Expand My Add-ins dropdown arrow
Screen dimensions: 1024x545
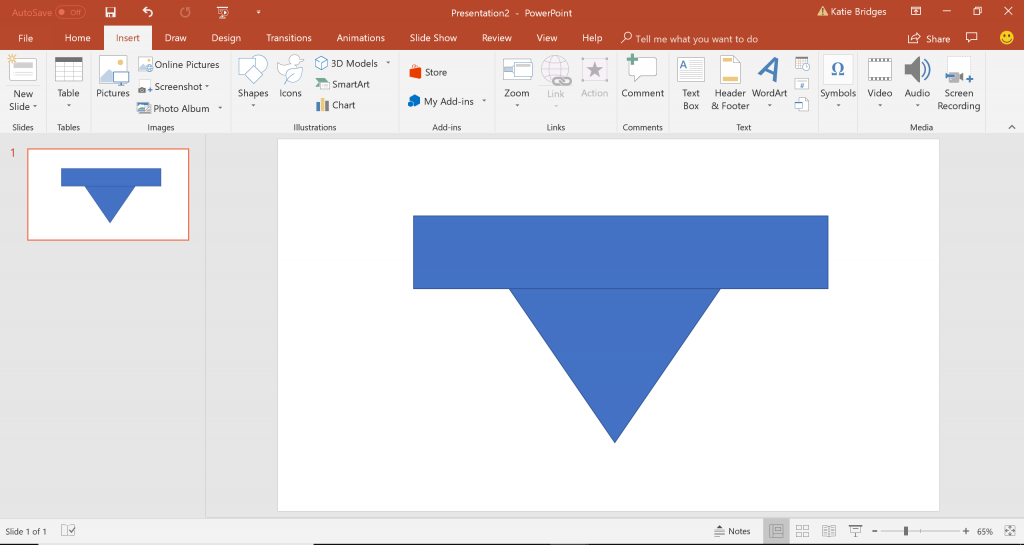(484, 101)
